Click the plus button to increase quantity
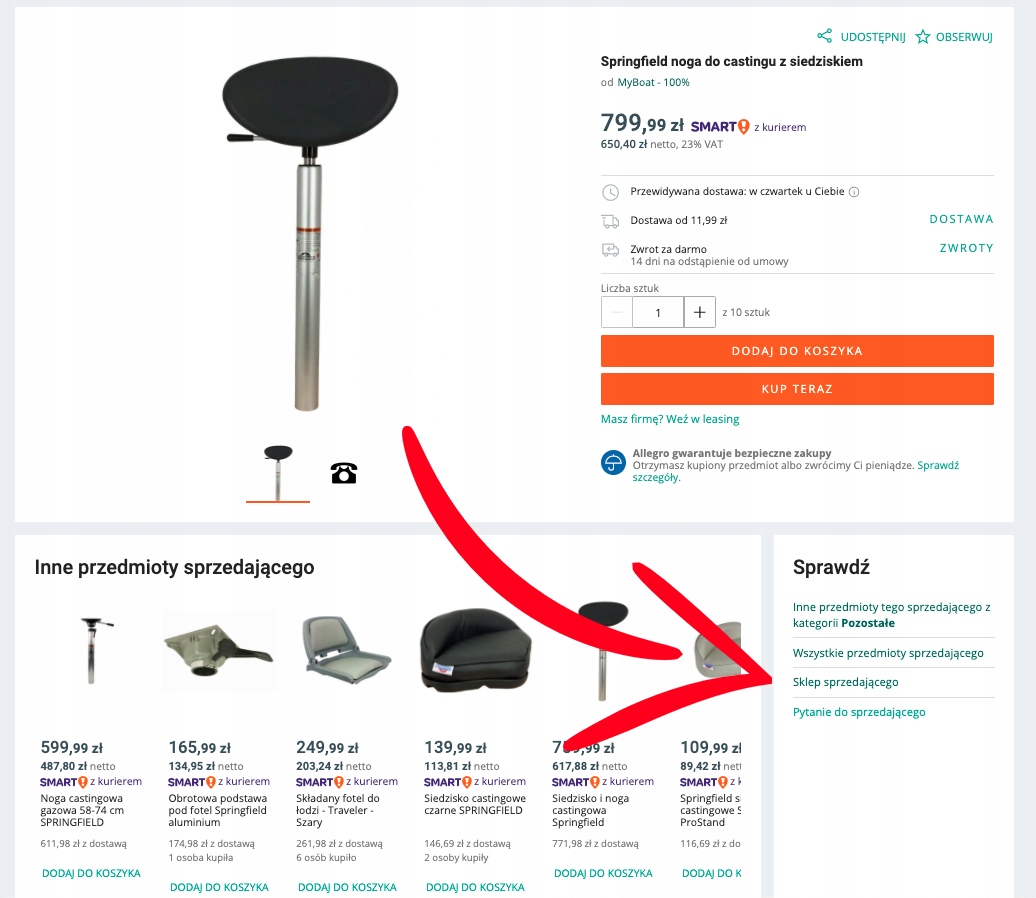The width and height of the screenshot is (1036, 898). pyautogui.click(x=700, y=312)
